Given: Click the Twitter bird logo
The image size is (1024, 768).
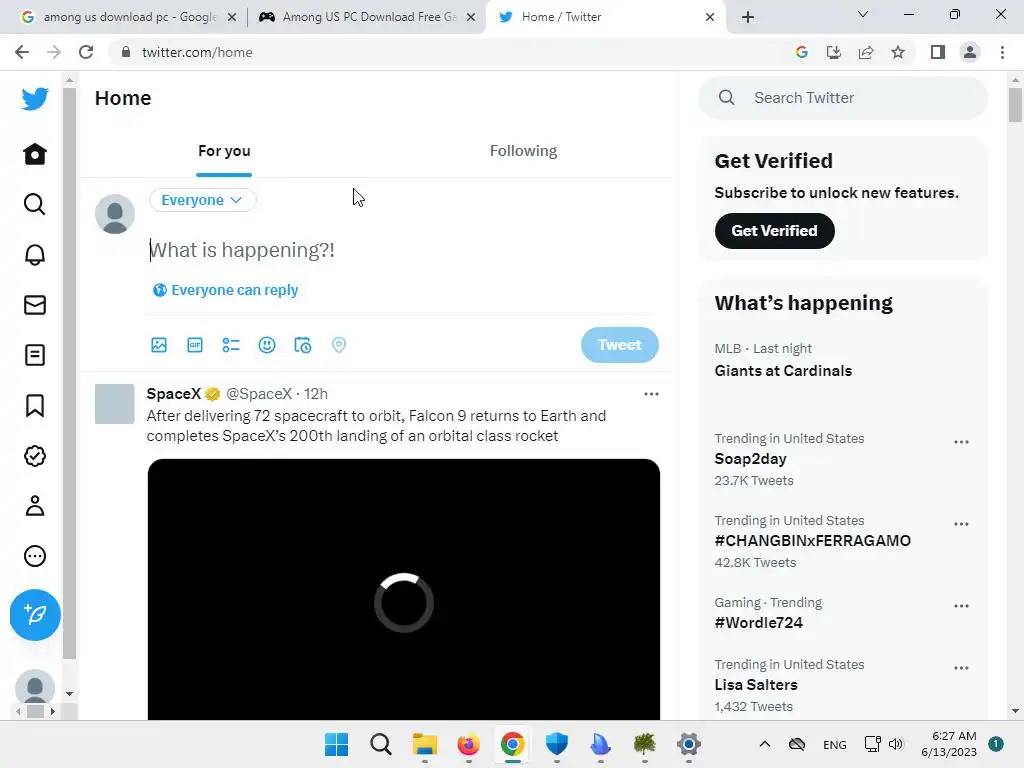Looking at the screenshot, I should pyautogui.click(x=35, y=99).
